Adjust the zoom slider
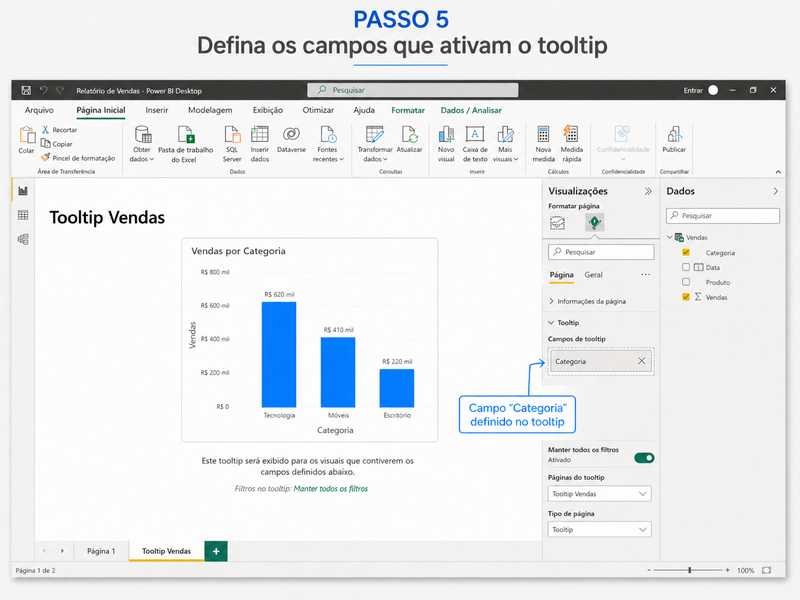 (690, 571)
